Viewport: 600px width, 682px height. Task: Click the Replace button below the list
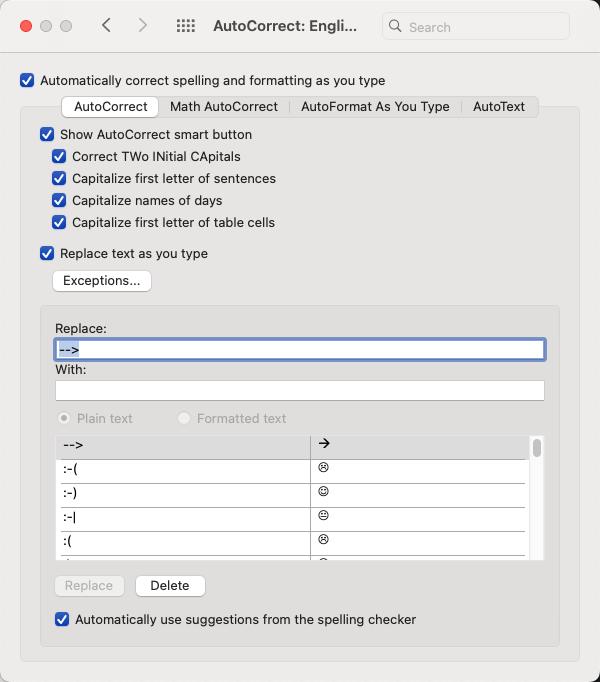89,586
